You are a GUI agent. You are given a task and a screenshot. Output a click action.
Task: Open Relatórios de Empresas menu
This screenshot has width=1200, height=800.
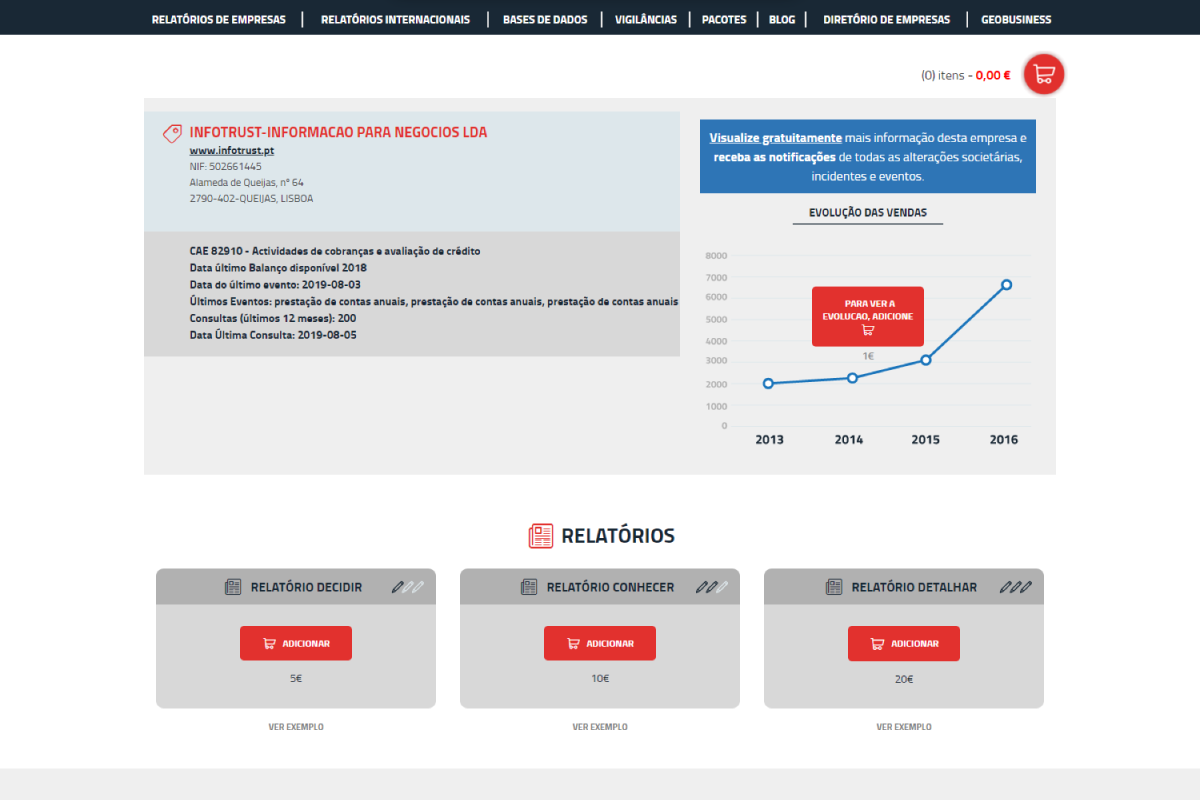218,19
